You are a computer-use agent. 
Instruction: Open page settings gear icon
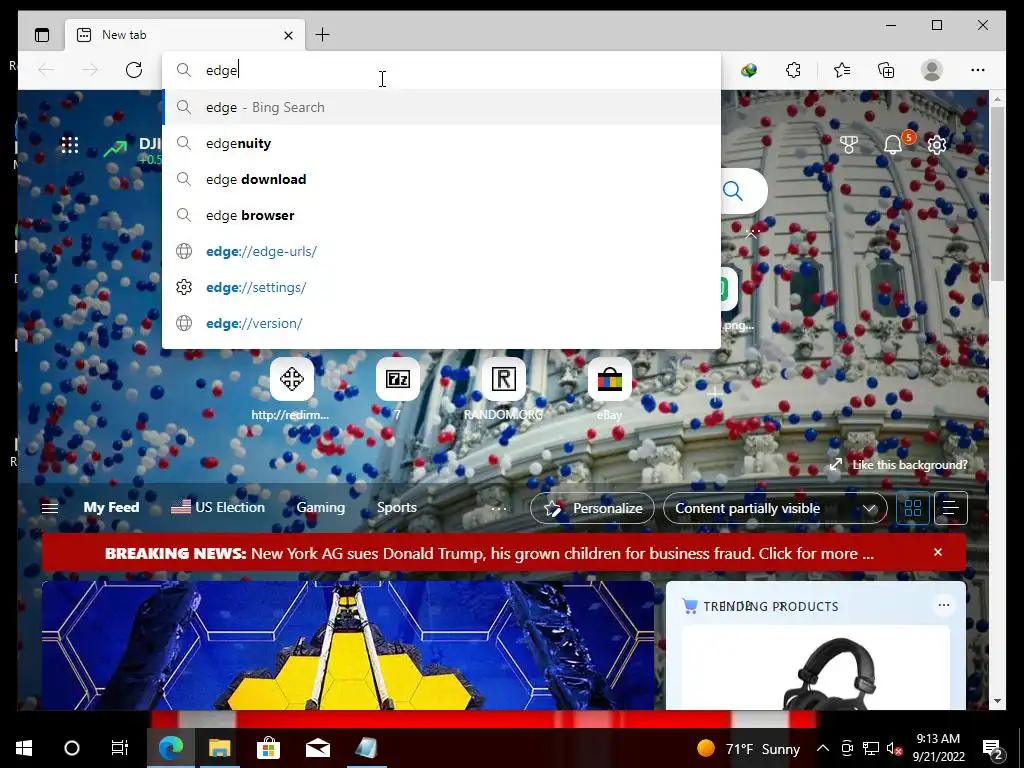click(x=937, y=144)
